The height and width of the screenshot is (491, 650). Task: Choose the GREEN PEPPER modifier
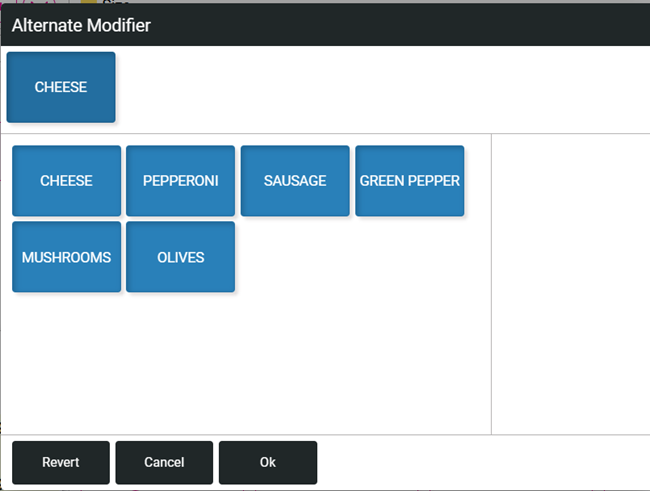click(409, 181)
